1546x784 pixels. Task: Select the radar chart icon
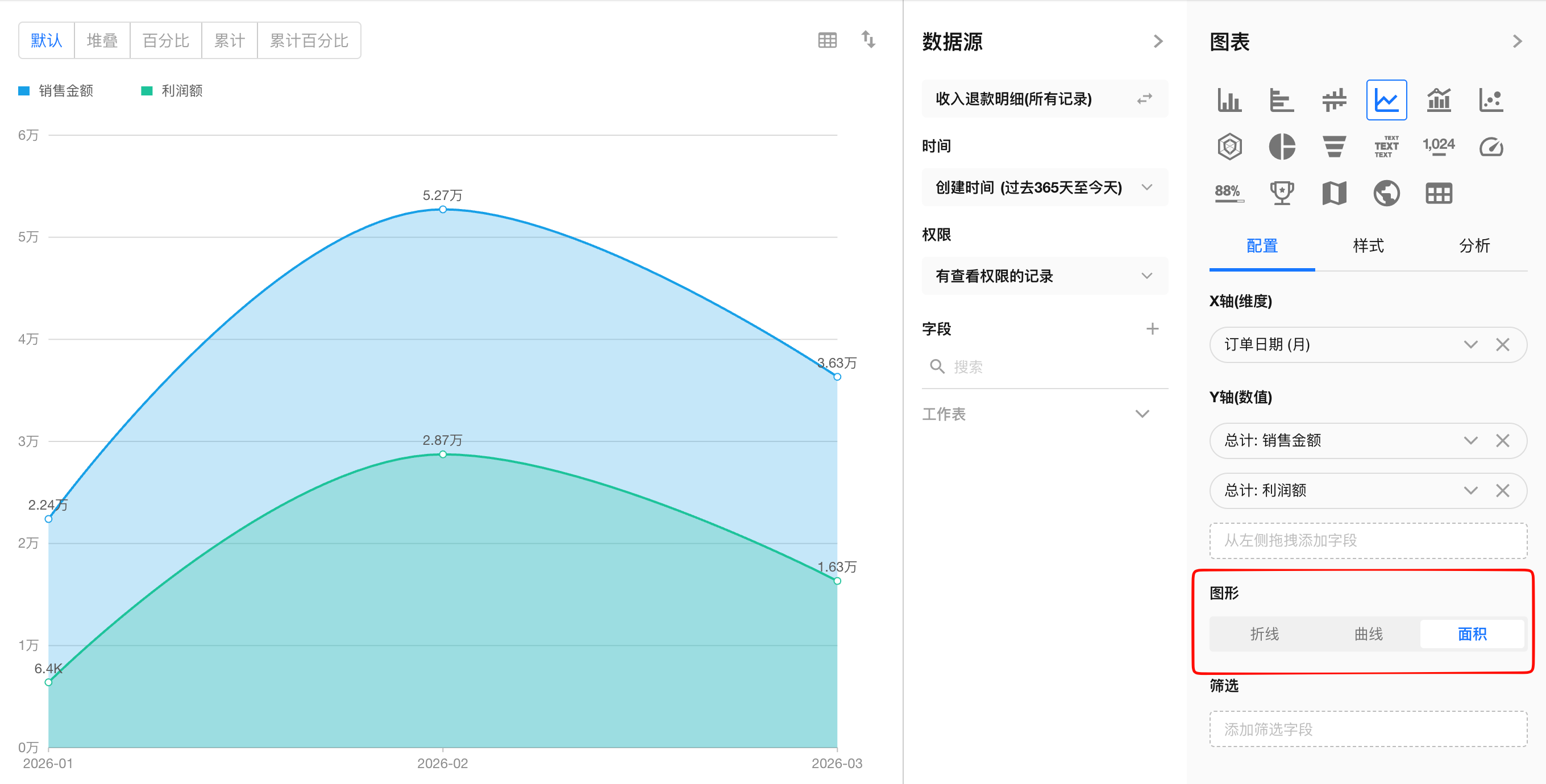(1229, 147)
